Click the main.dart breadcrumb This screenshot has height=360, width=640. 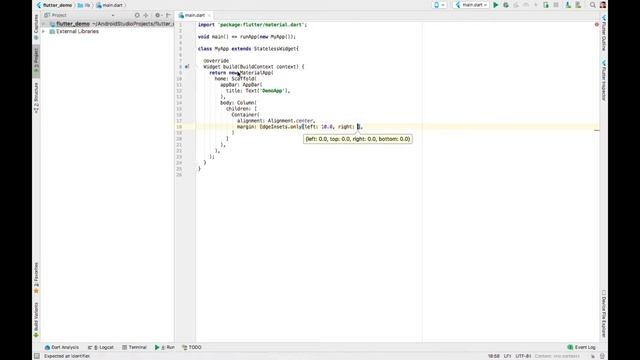[109, 5]
